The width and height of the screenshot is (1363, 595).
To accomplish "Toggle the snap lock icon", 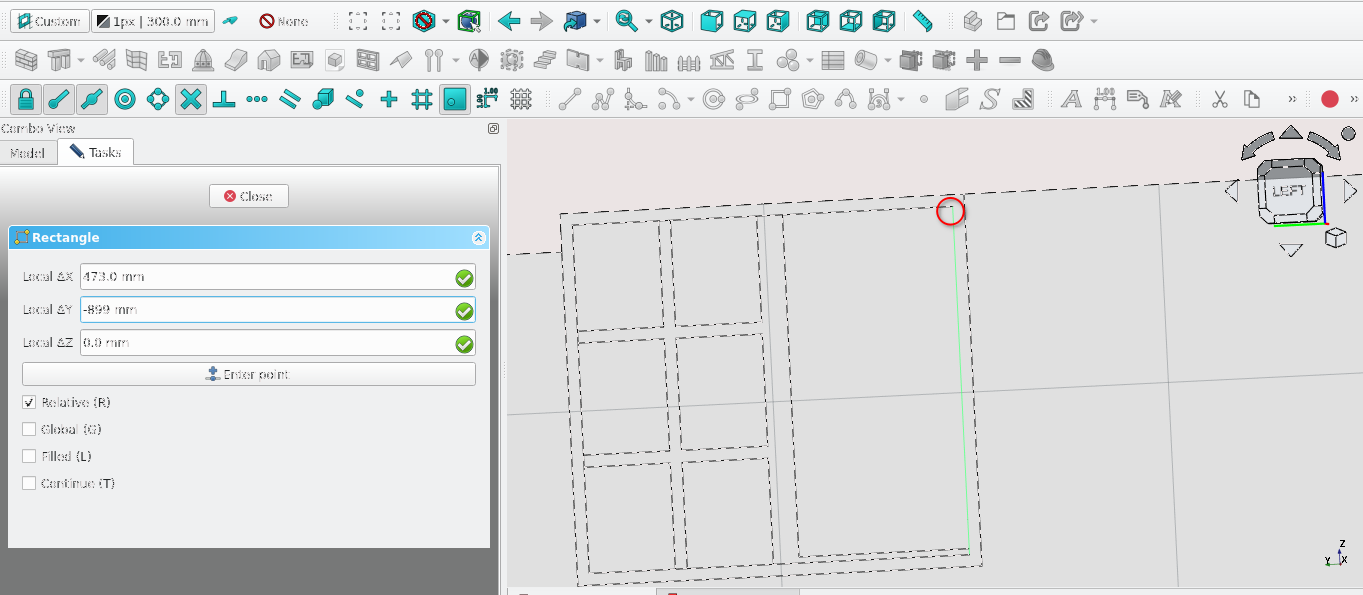I will [x=26, y=99].
